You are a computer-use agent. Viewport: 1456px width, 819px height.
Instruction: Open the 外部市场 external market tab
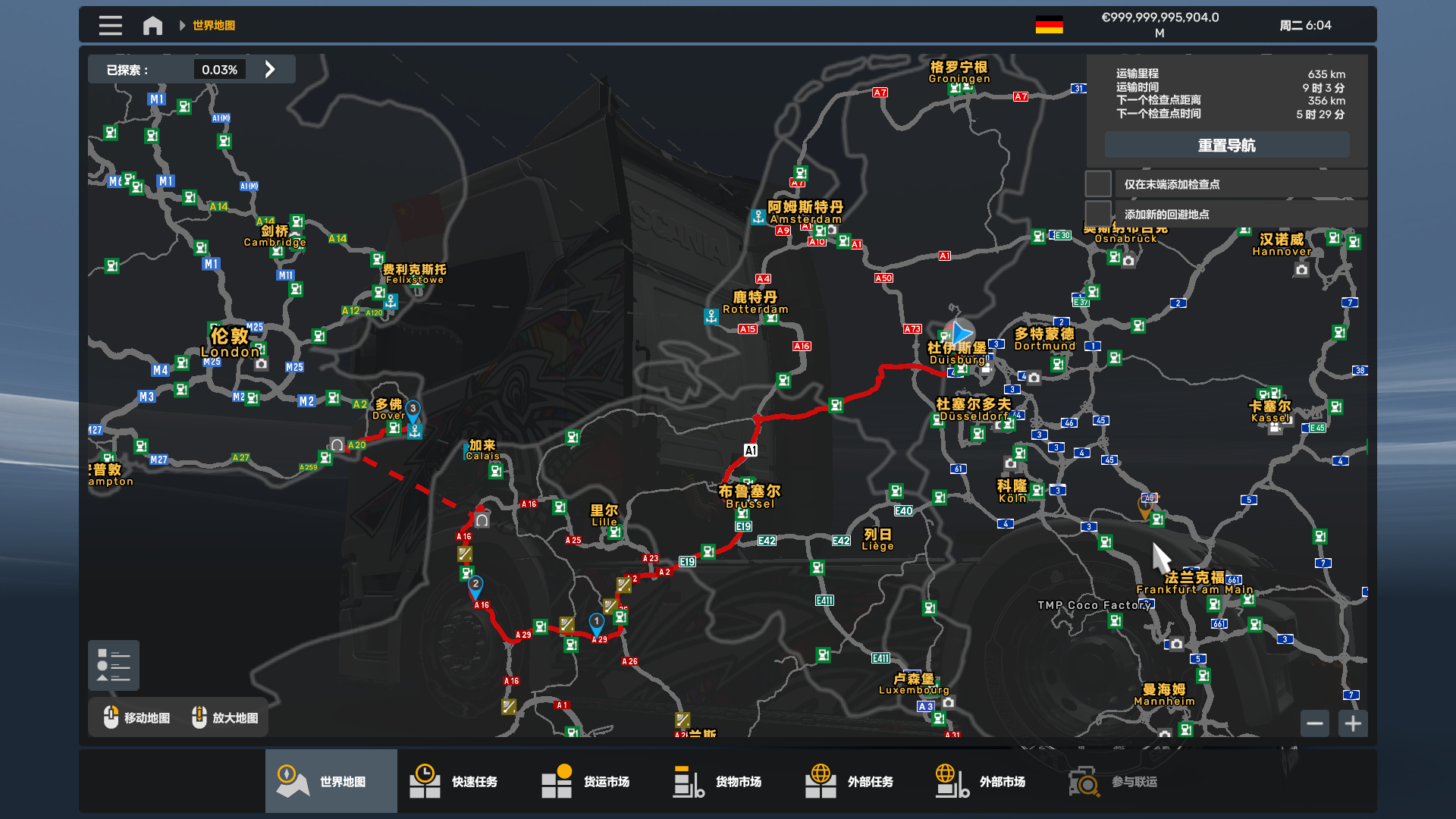990,781
